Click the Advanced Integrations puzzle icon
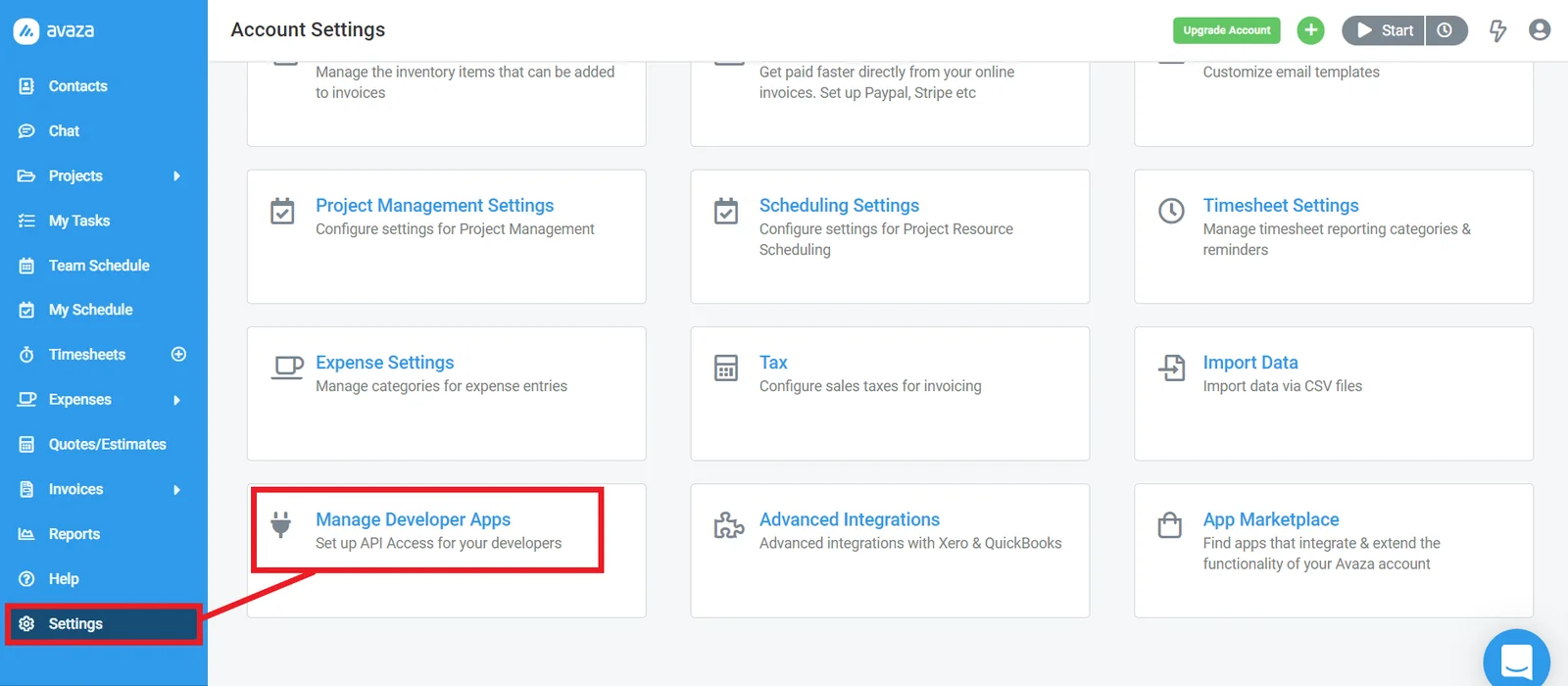Image resolution: width=1568 pixels, height=686 pixels. click(x=728, y=525)
